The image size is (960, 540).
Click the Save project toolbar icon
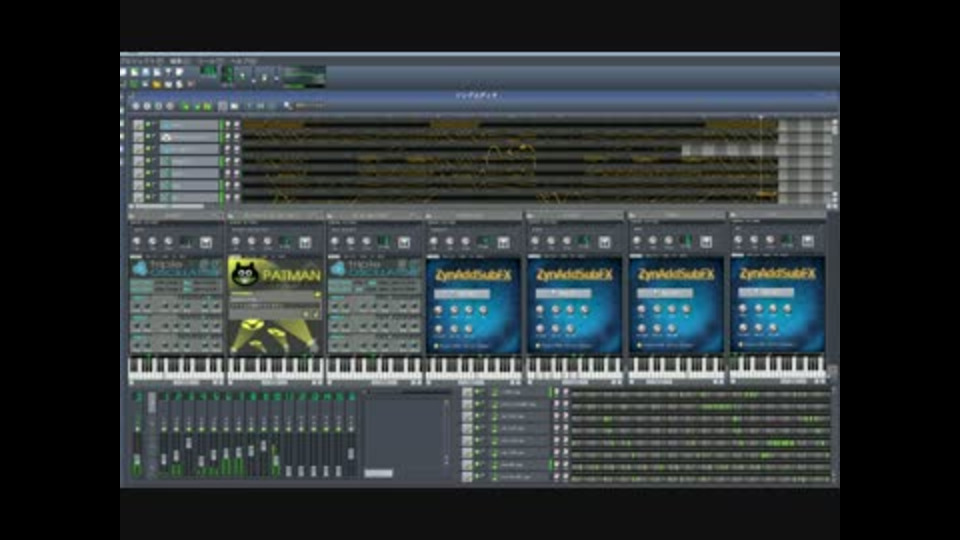tap(168, 72)
